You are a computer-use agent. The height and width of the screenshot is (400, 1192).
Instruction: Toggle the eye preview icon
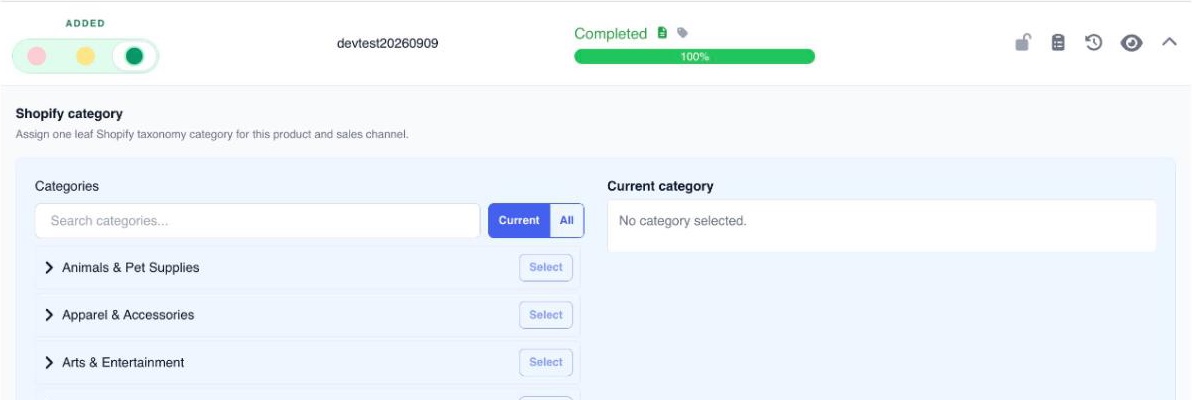pos(1131,43)
